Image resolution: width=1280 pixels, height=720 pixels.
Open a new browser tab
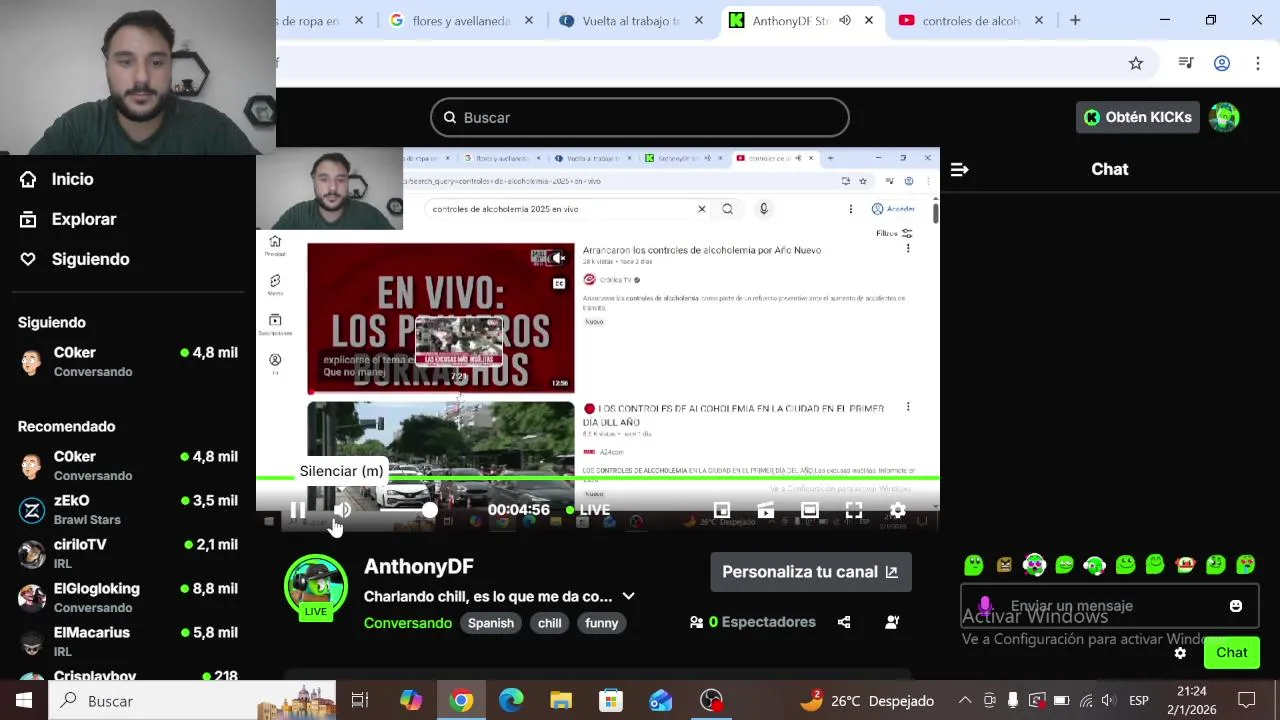click(x=1075, y=20)
